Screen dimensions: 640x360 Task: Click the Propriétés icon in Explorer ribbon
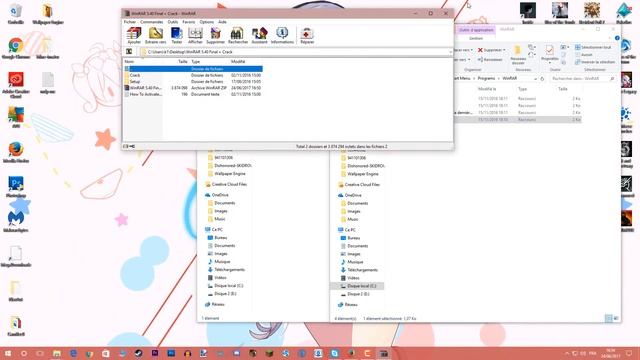(x=549, y=53)
